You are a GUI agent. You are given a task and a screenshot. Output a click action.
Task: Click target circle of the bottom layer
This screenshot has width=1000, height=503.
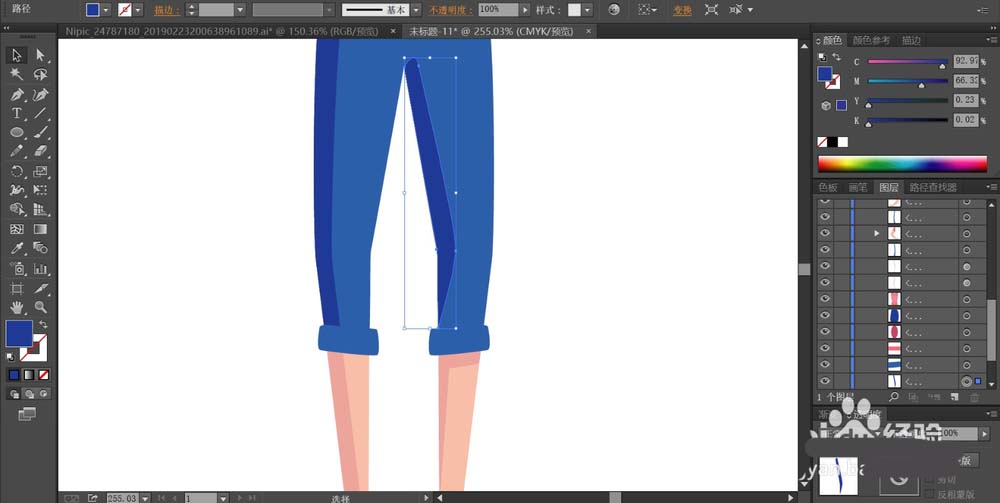(x=966, y=381)
